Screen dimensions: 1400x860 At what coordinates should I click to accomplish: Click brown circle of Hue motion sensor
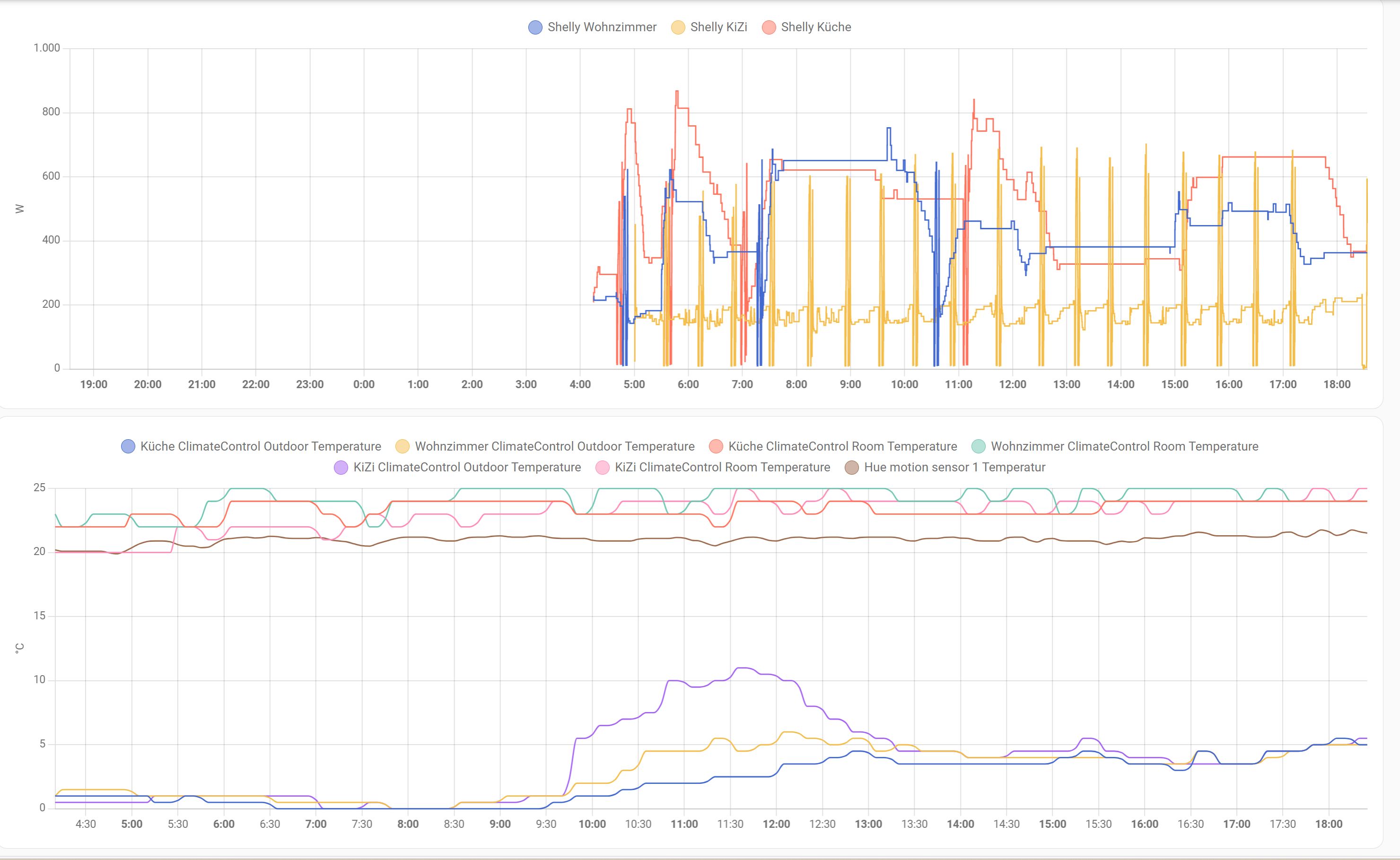point(852,468)
